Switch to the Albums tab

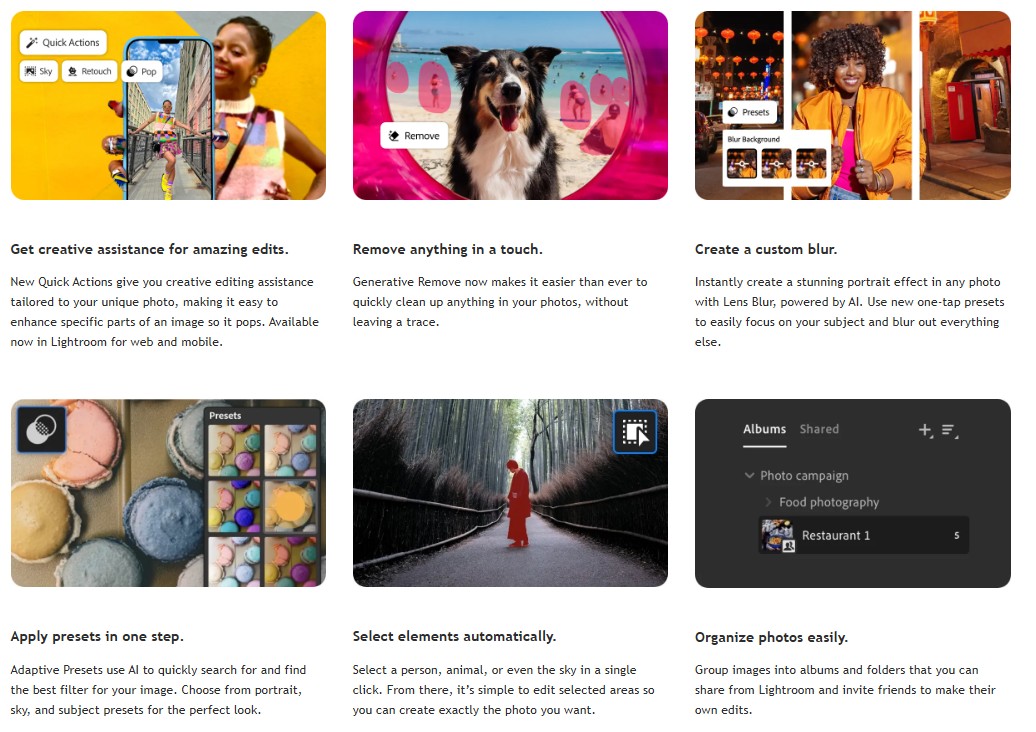coord(764,429)
